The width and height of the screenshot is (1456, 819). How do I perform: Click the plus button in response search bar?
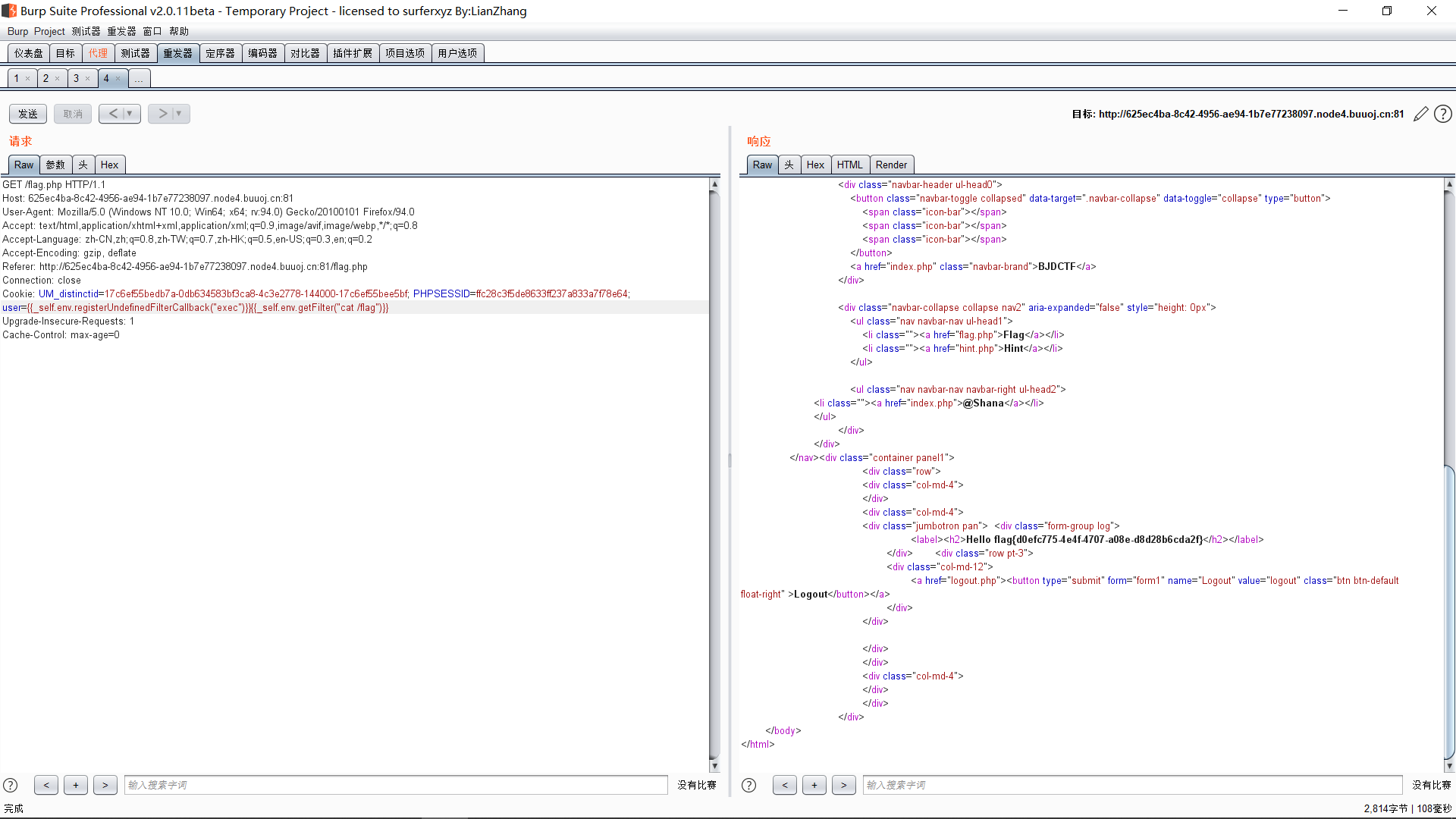814,786
